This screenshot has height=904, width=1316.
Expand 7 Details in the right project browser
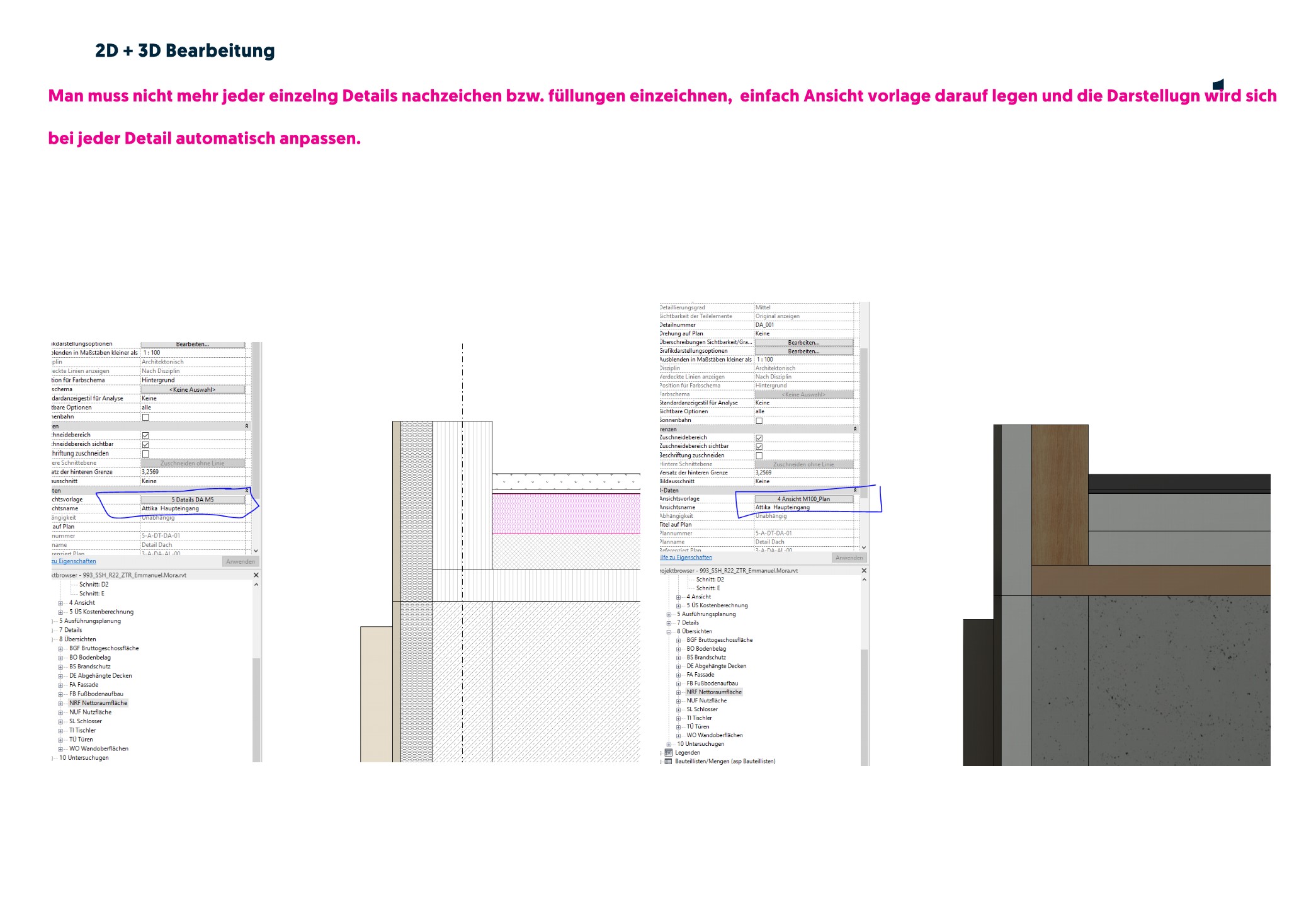coord(669,623)
